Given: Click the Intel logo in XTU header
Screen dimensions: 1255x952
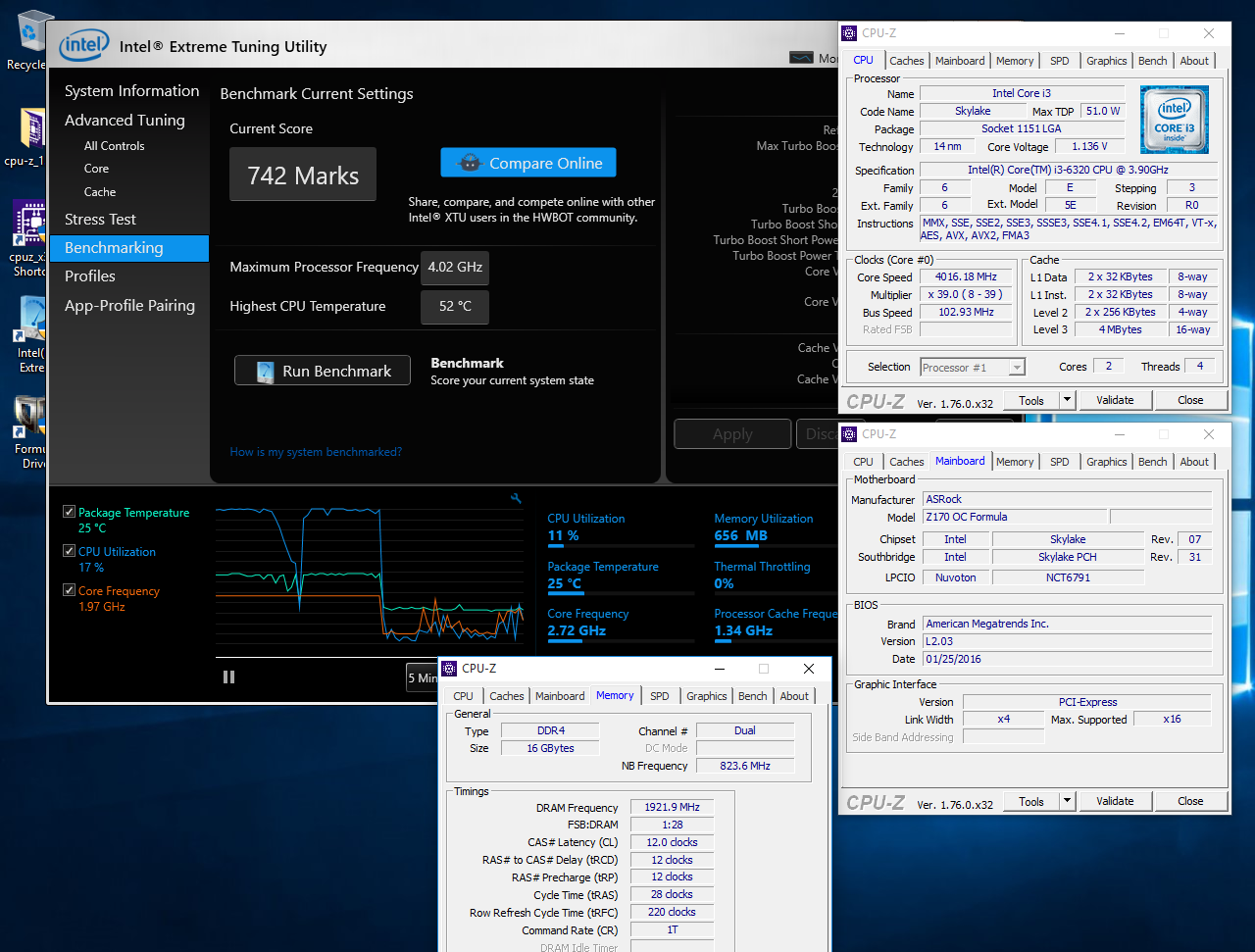Looking at the screenshot, I should tap(84, 45).
